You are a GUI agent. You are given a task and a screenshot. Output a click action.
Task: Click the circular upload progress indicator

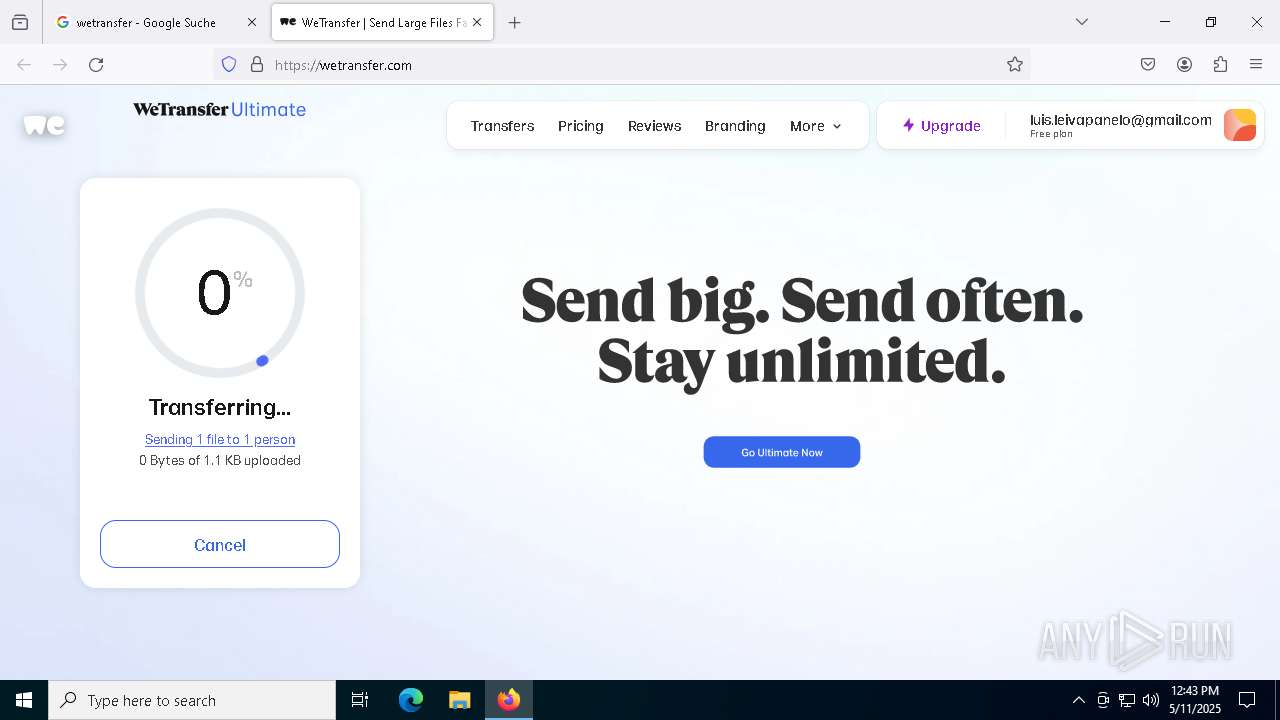[220, 293]
